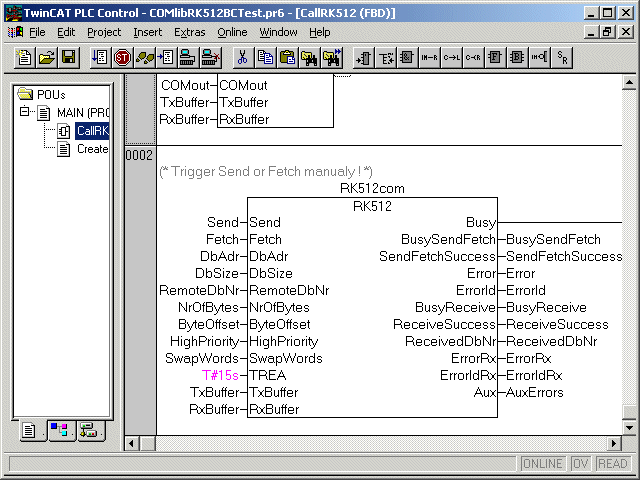
Task: Open the Project menu
Action: pyautogui.click(x=104, y=32)
